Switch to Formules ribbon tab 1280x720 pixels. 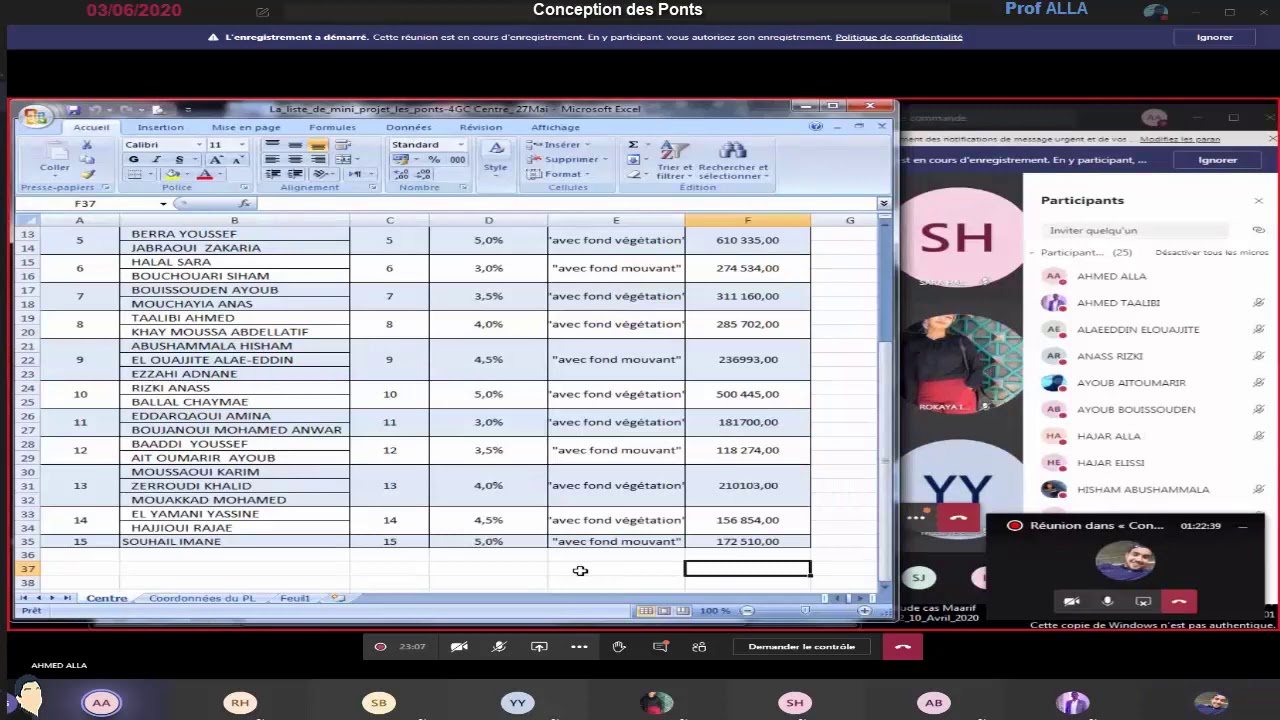332,127
